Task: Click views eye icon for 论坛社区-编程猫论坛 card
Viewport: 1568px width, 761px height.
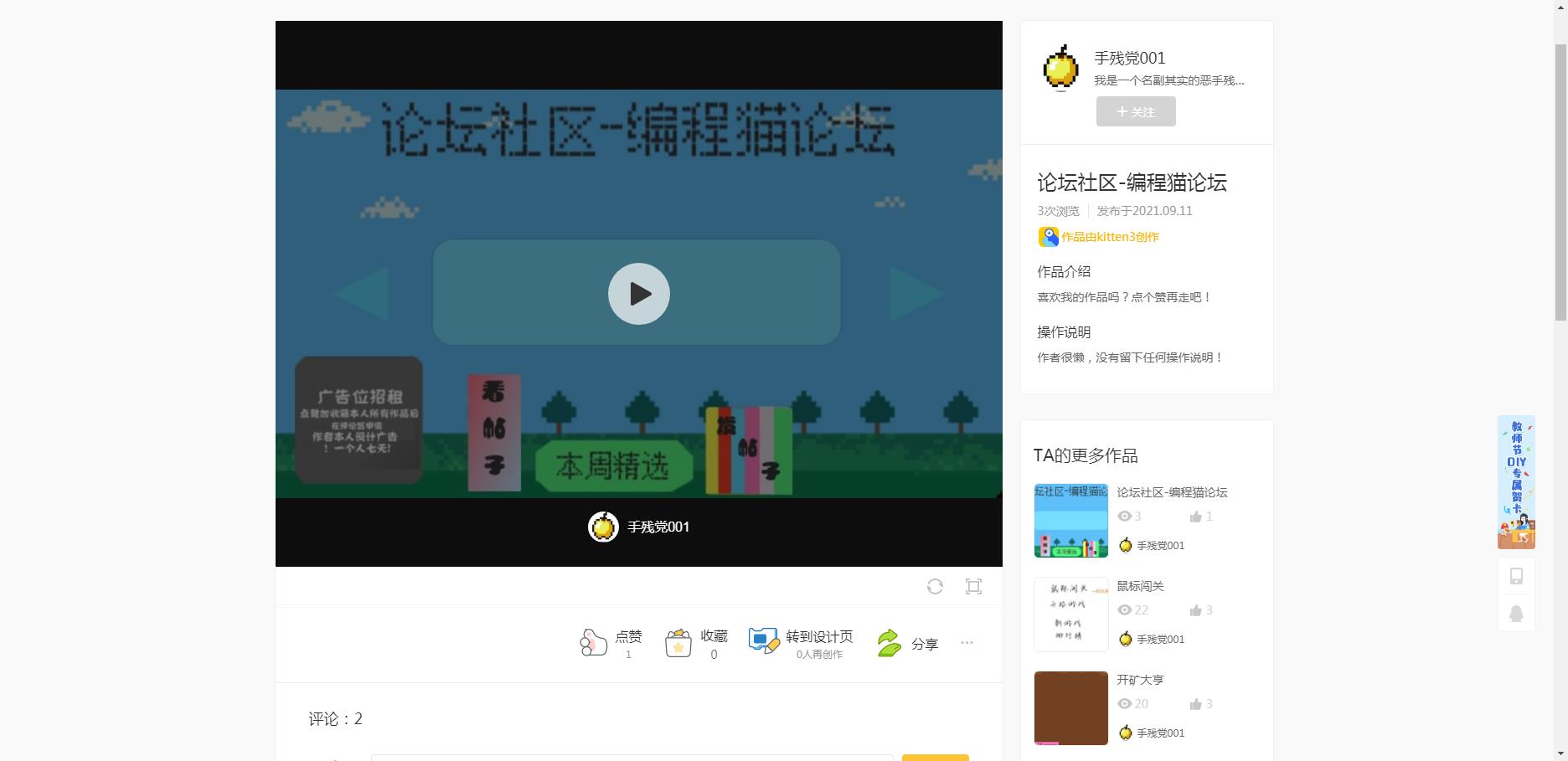Action: click(1125, 517)
